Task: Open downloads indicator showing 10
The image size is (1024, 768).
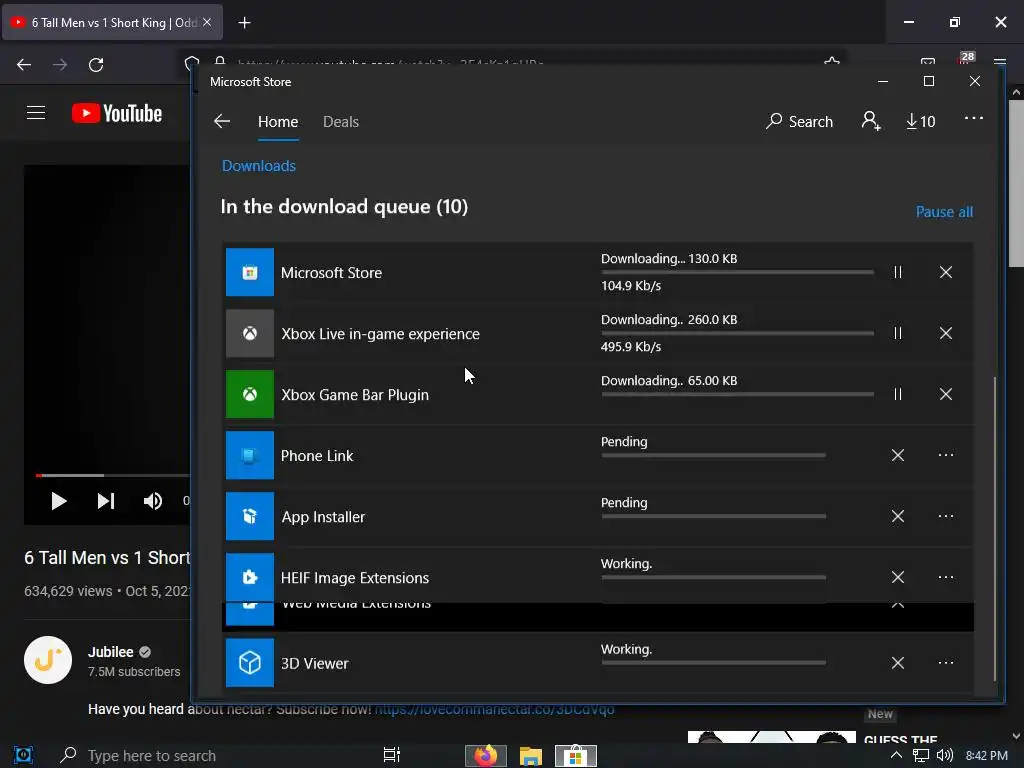Action: click(921, 121)
